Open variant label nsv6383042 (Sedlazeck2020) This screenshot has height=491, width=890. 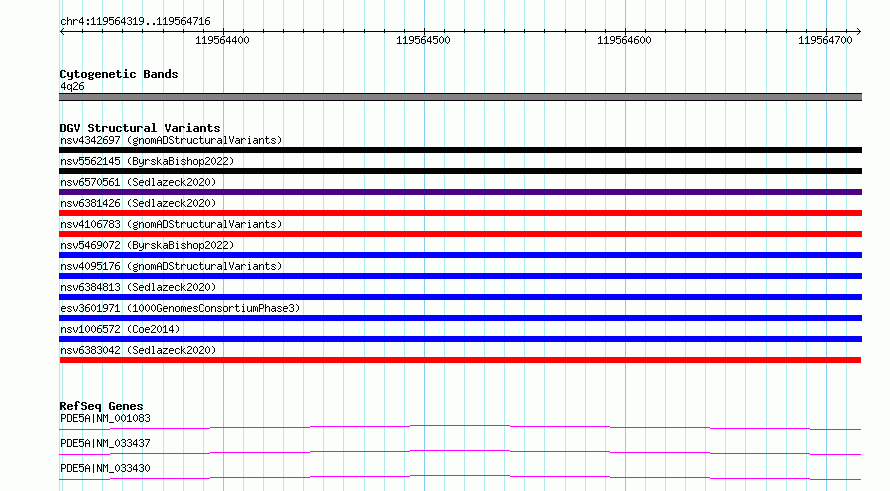point(138,350)
